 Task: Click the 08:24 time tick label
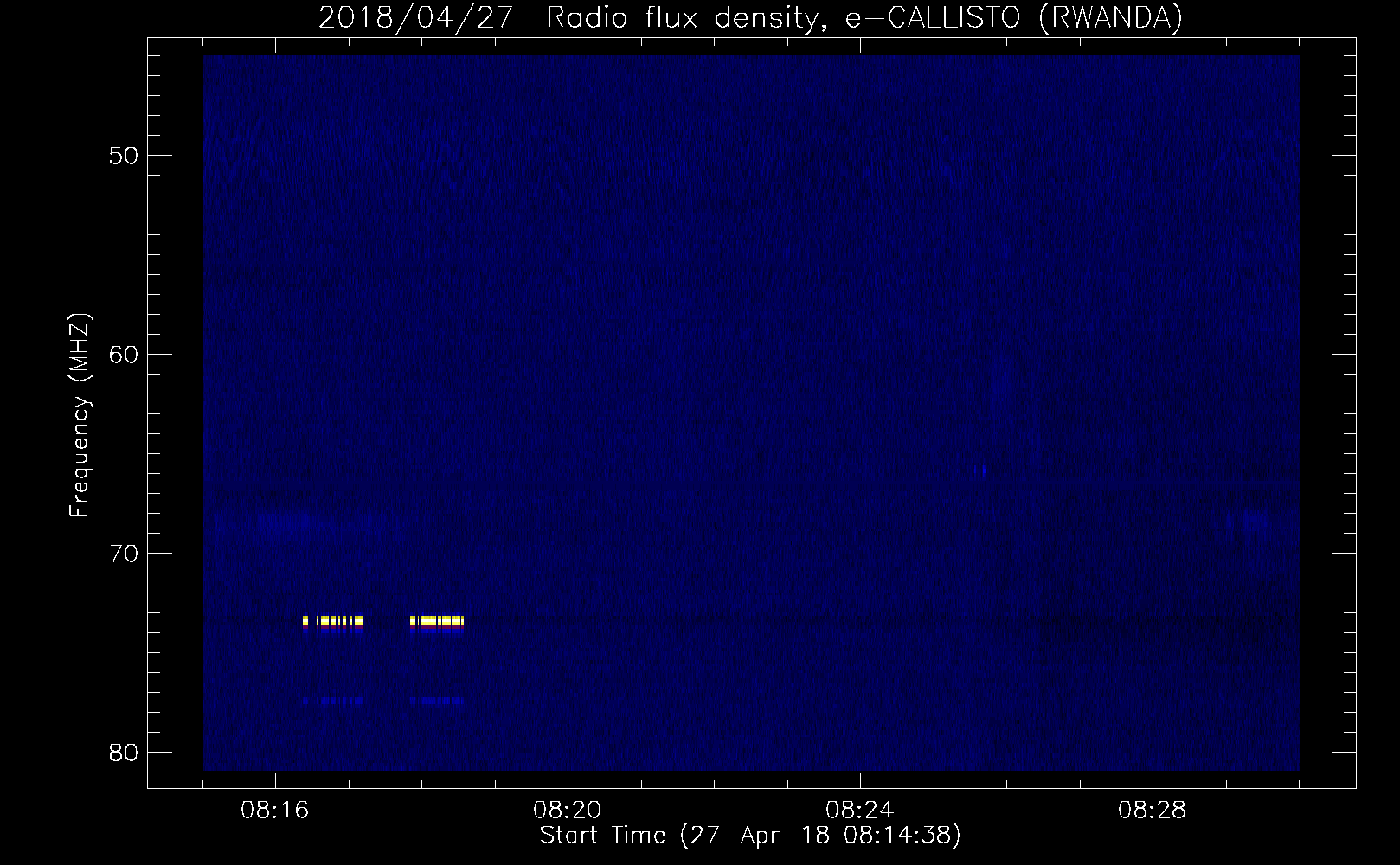(x=860, y=811)
